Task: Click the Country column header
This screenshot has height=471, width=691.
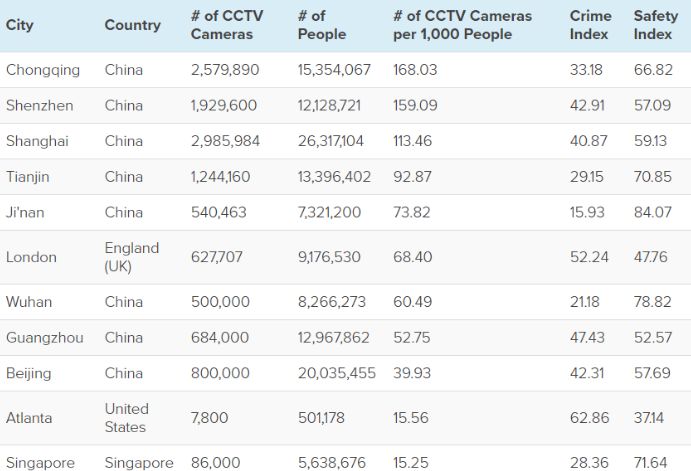Action: [x=132, y=25]
